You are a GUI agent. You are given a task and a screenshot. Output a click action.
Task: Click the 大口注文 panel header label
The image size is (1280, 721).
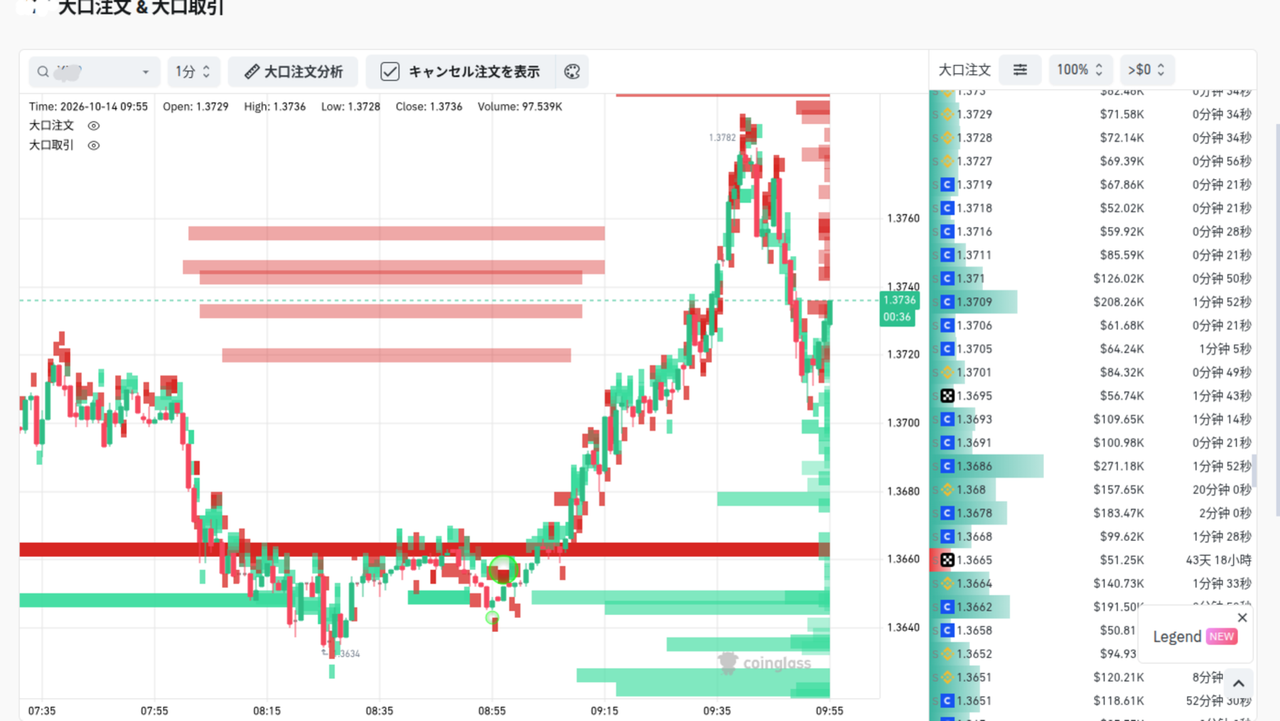964,70
